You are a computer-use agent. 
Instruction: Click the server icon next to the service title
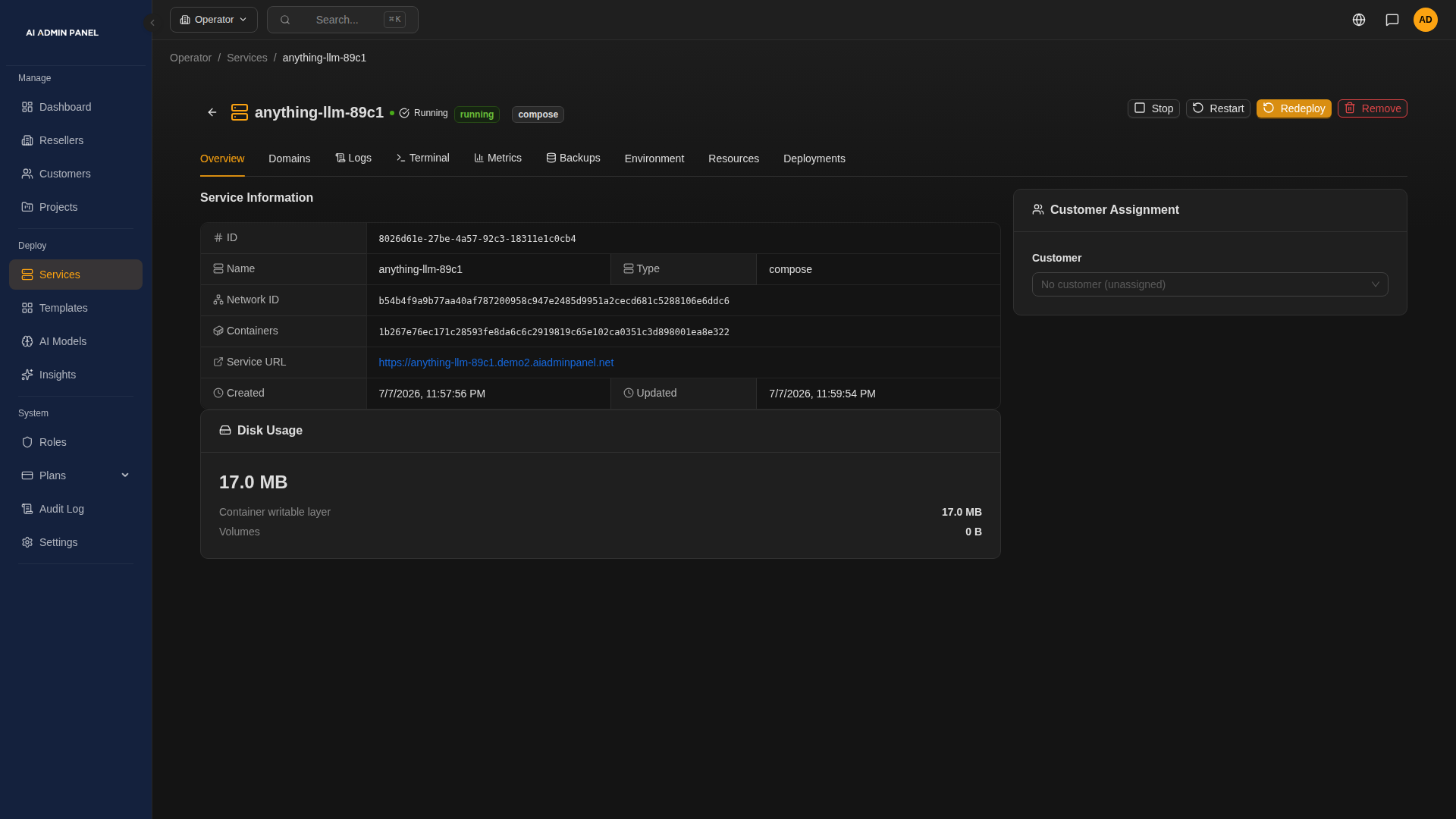(240, 112)
